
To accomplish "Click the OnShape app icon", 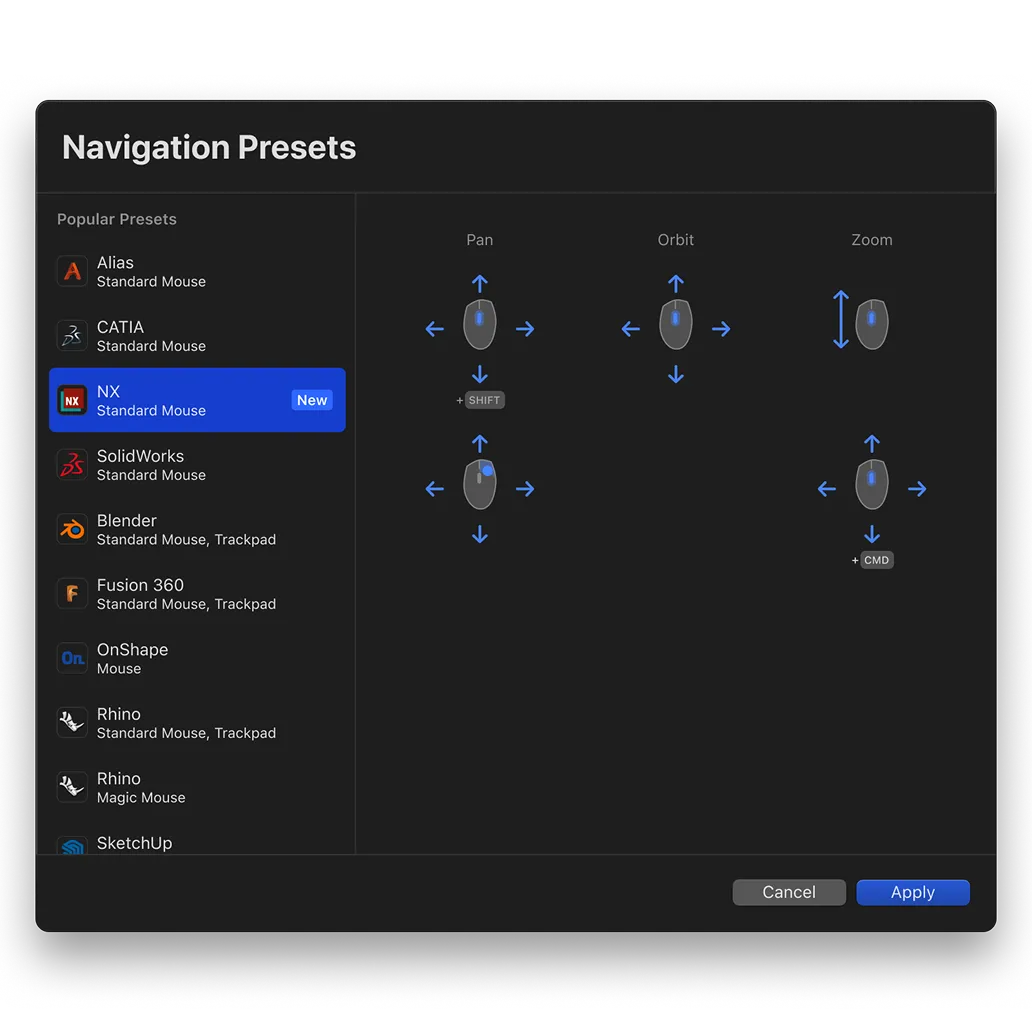I will (72, 658).
